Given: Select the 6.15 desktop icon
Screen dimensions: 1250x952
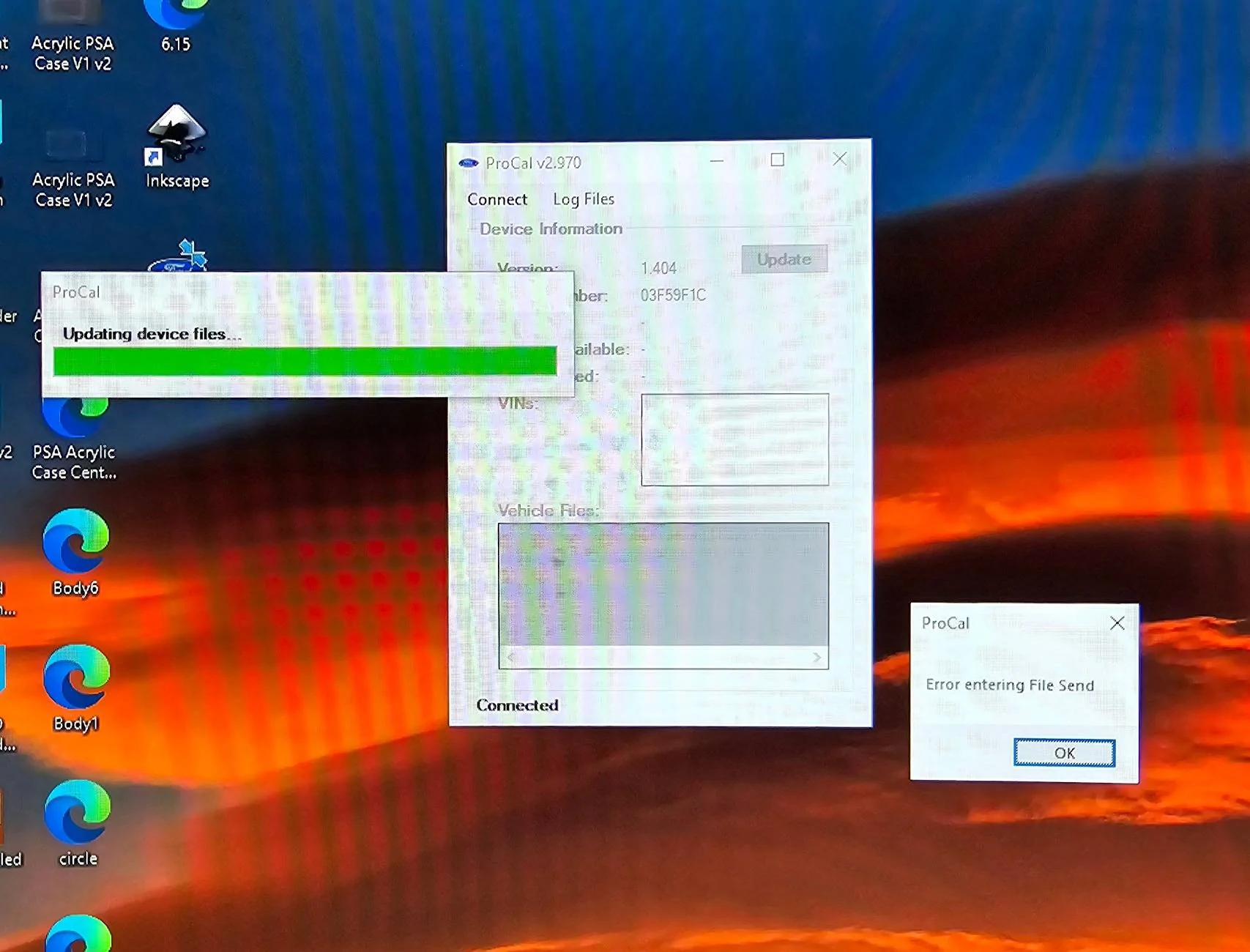Looking at the screenshot, I should [176, 27].
